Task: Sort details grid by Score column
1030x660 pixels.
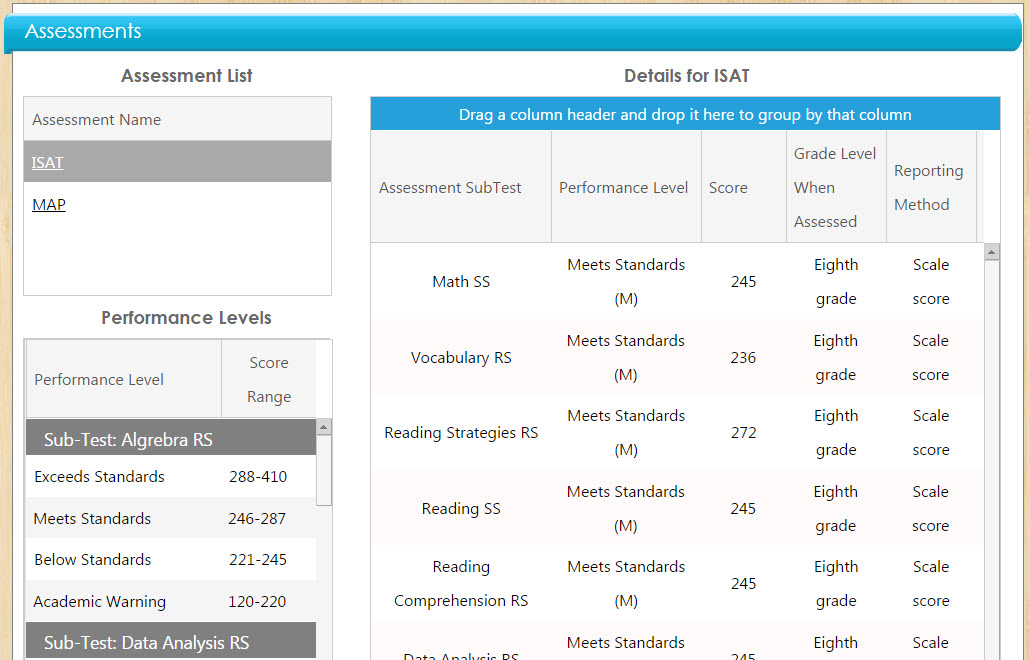Action: click(744, 187)
